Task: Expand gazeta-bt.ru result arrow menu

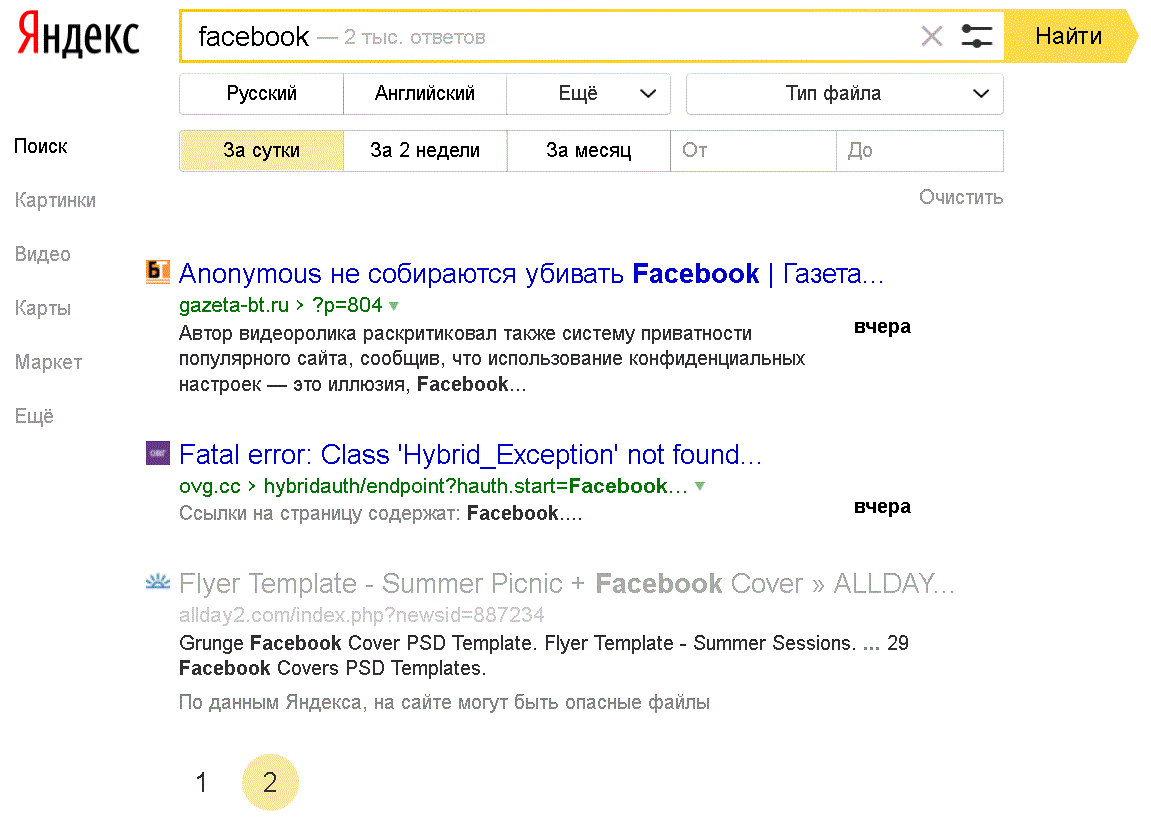Action: [394, 305]
